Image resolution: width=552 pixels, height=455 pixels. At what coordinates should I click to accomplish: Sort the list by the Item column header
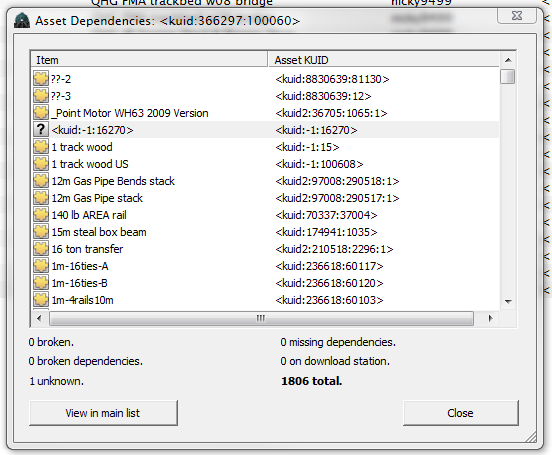(x=149, y=60)
